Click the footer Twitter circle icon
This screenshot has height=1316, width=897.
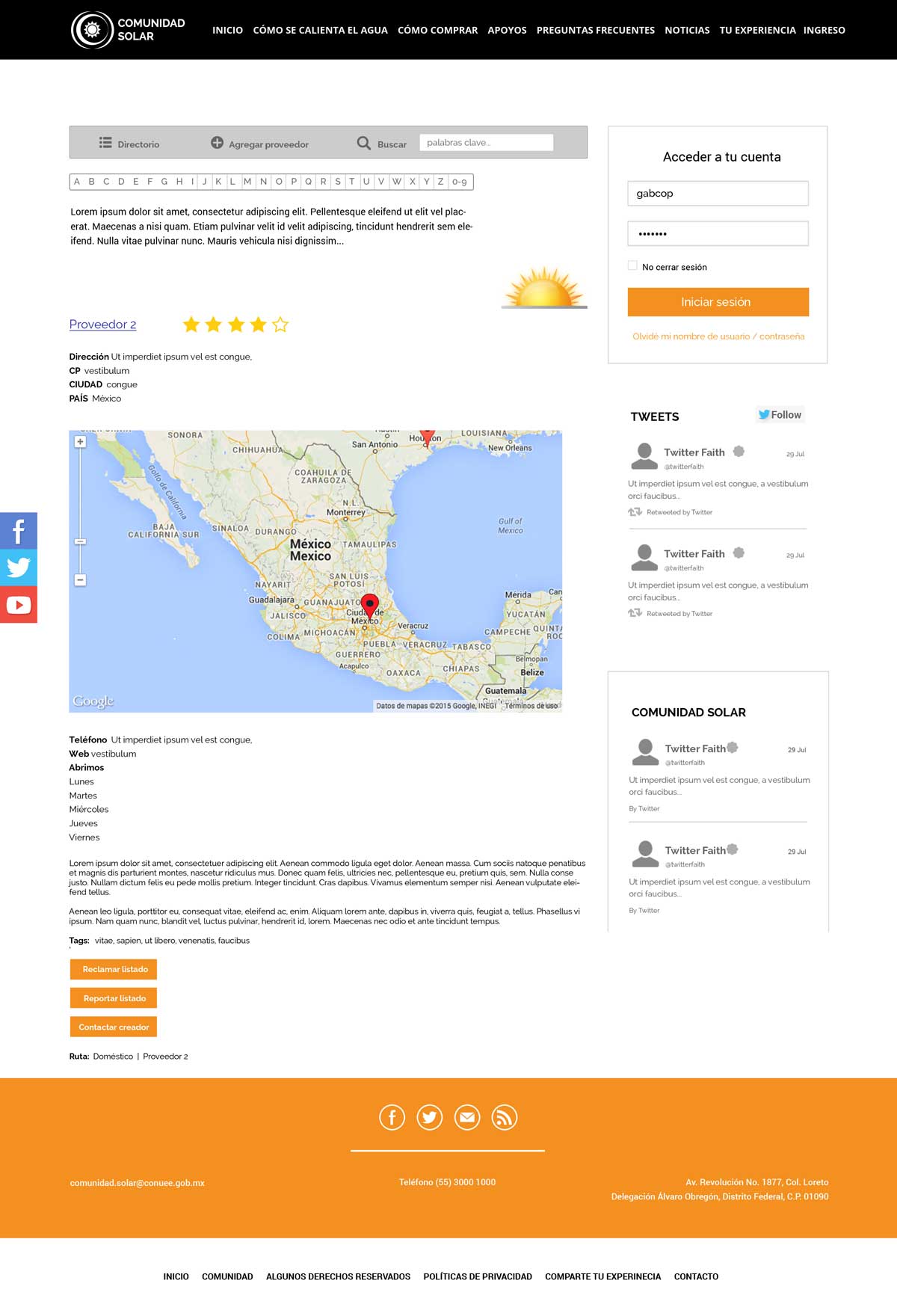(x=430, y=1117)
